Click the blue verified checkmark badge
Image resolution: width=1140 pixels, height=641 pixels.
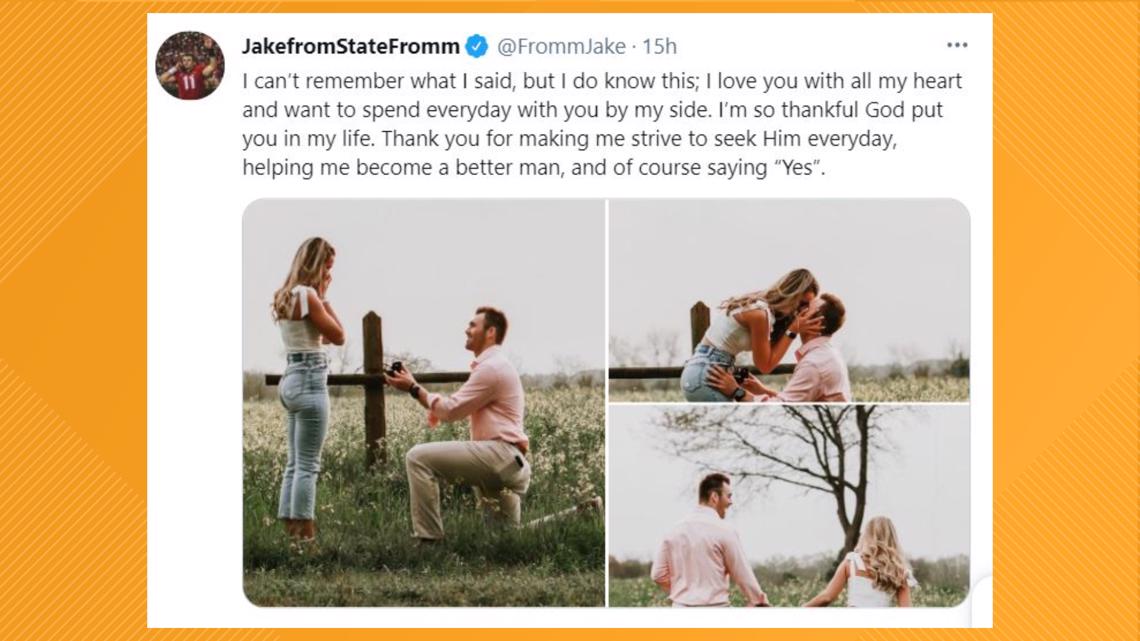pos(474,45)
